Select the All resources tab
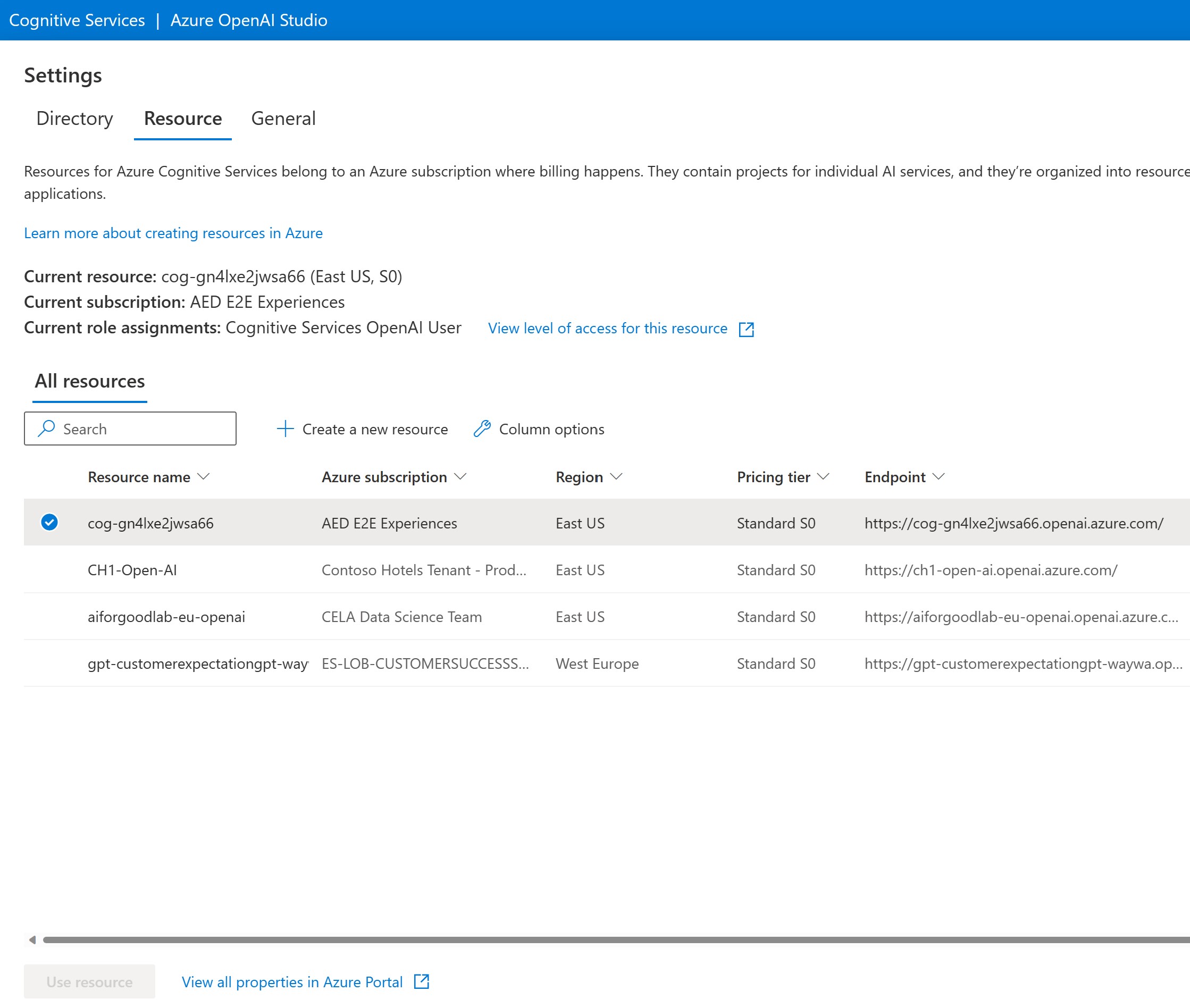The image size is (1190, 1008). pos(89,381)
